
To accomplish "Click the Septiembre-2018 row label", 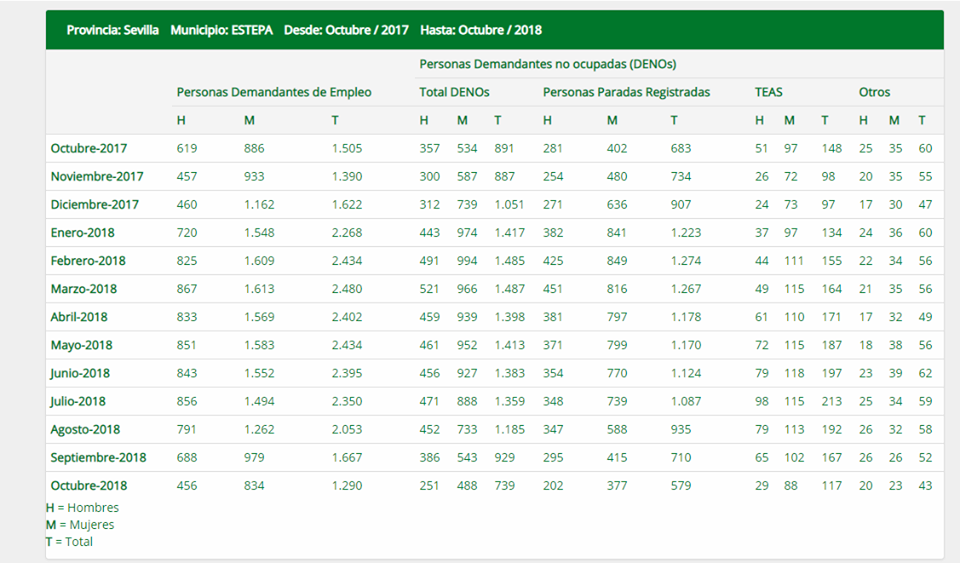I will [x=98, y=457].
